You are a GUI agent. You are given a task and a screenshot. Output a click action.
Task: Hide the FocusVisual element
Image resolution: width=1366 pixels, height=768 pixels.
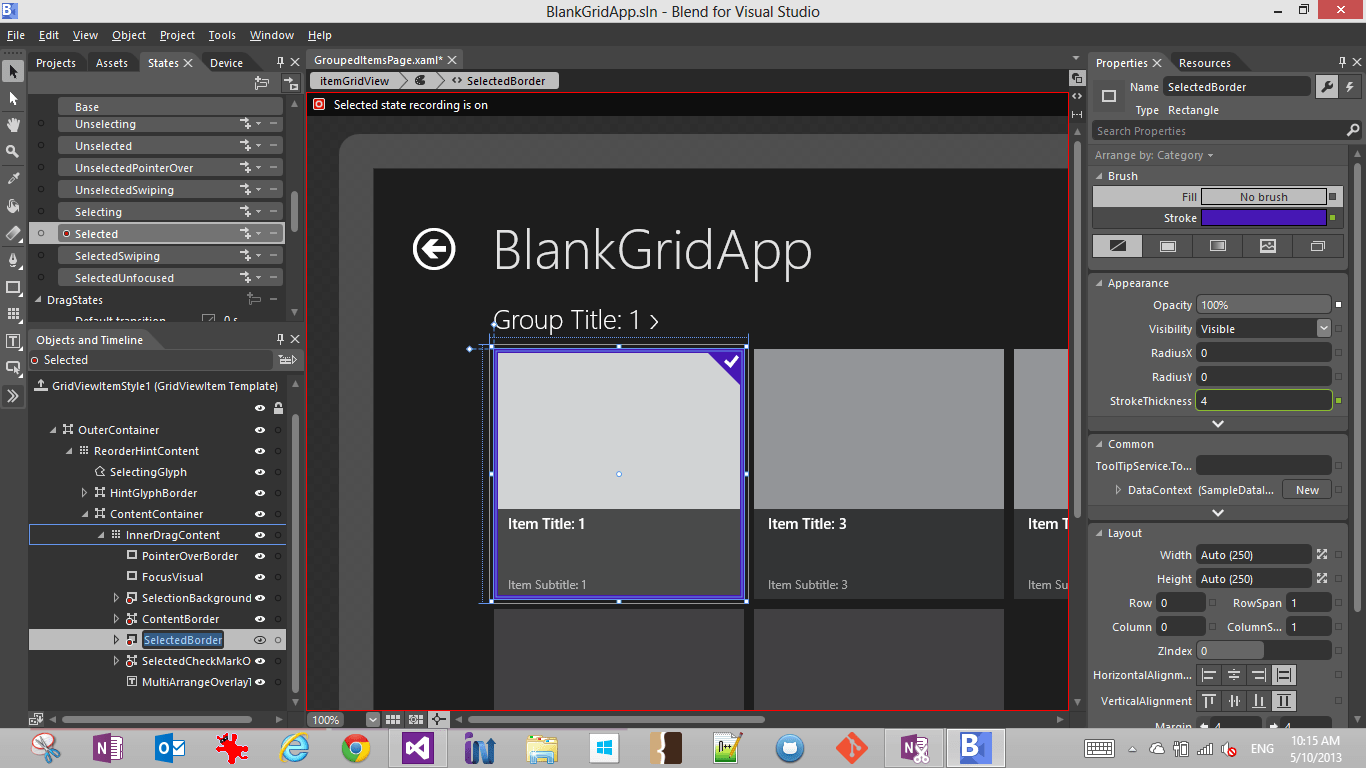point(260,577)
